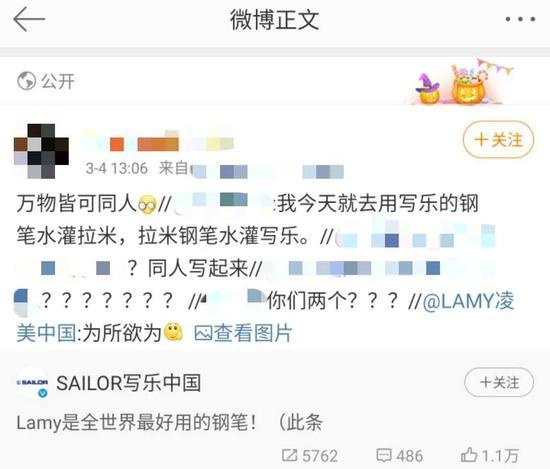Open the 查看图片 view image link
Viewport: 550px width, 469px height.
click(x=243, y=333)
